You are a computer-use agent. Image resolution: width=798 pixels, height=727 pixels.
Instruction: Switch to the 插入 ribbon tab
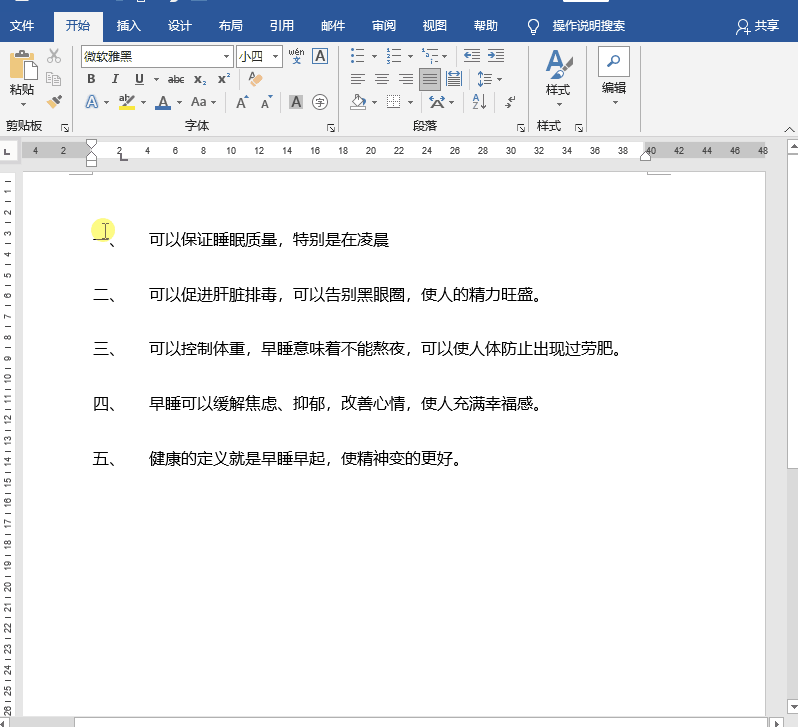(128, 25)
